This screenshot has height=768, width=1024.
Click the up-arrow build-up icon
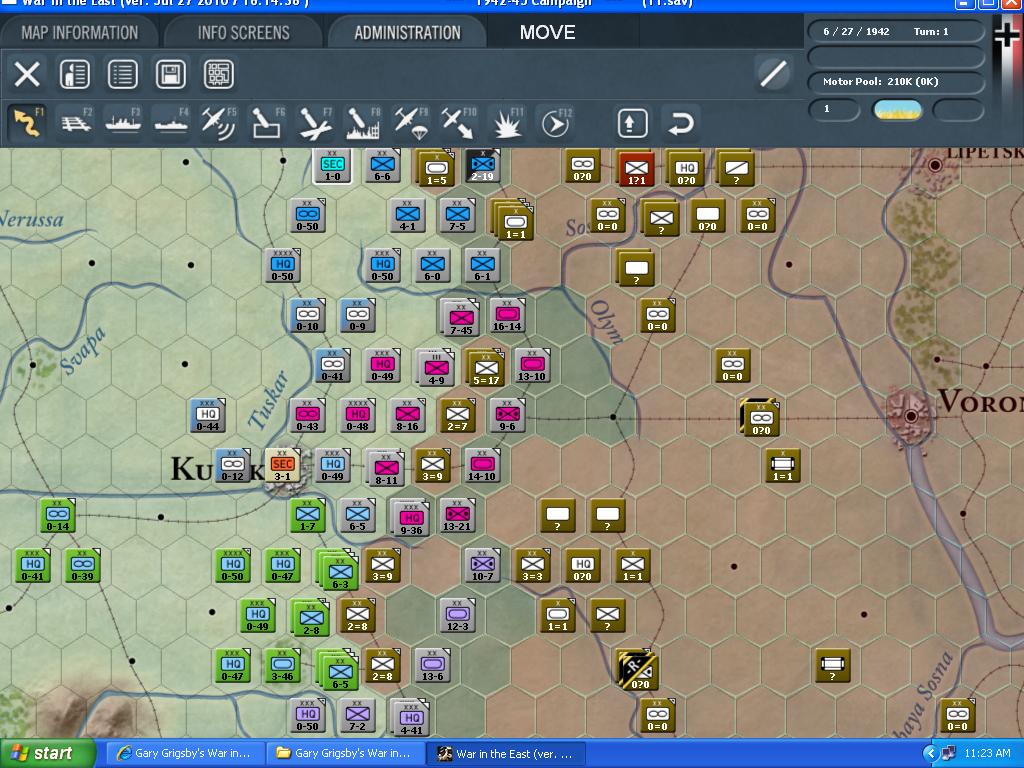[x=632, y=123]
